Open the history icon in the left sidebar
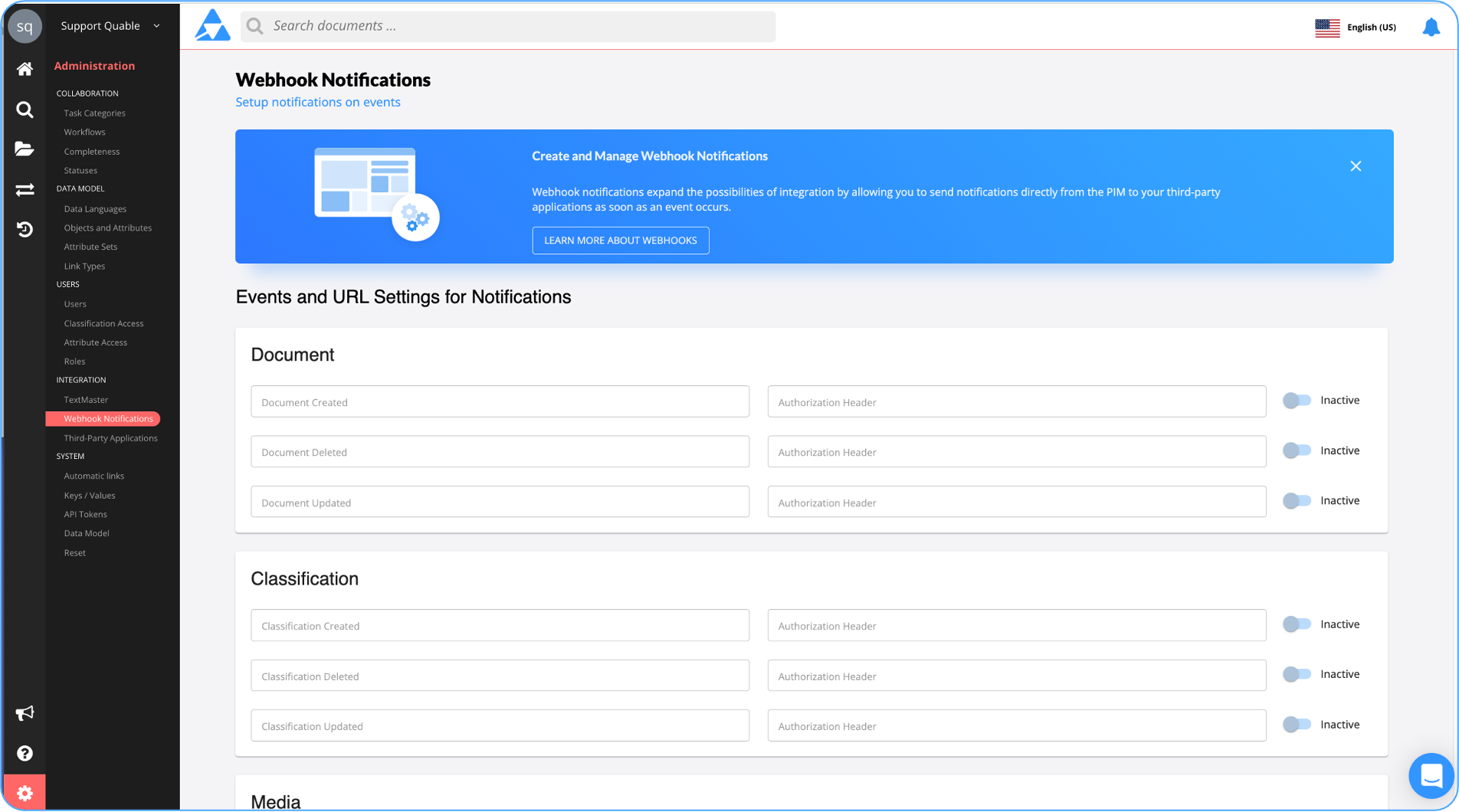This screenshot has width=1459, height=812. coord(25,229)
